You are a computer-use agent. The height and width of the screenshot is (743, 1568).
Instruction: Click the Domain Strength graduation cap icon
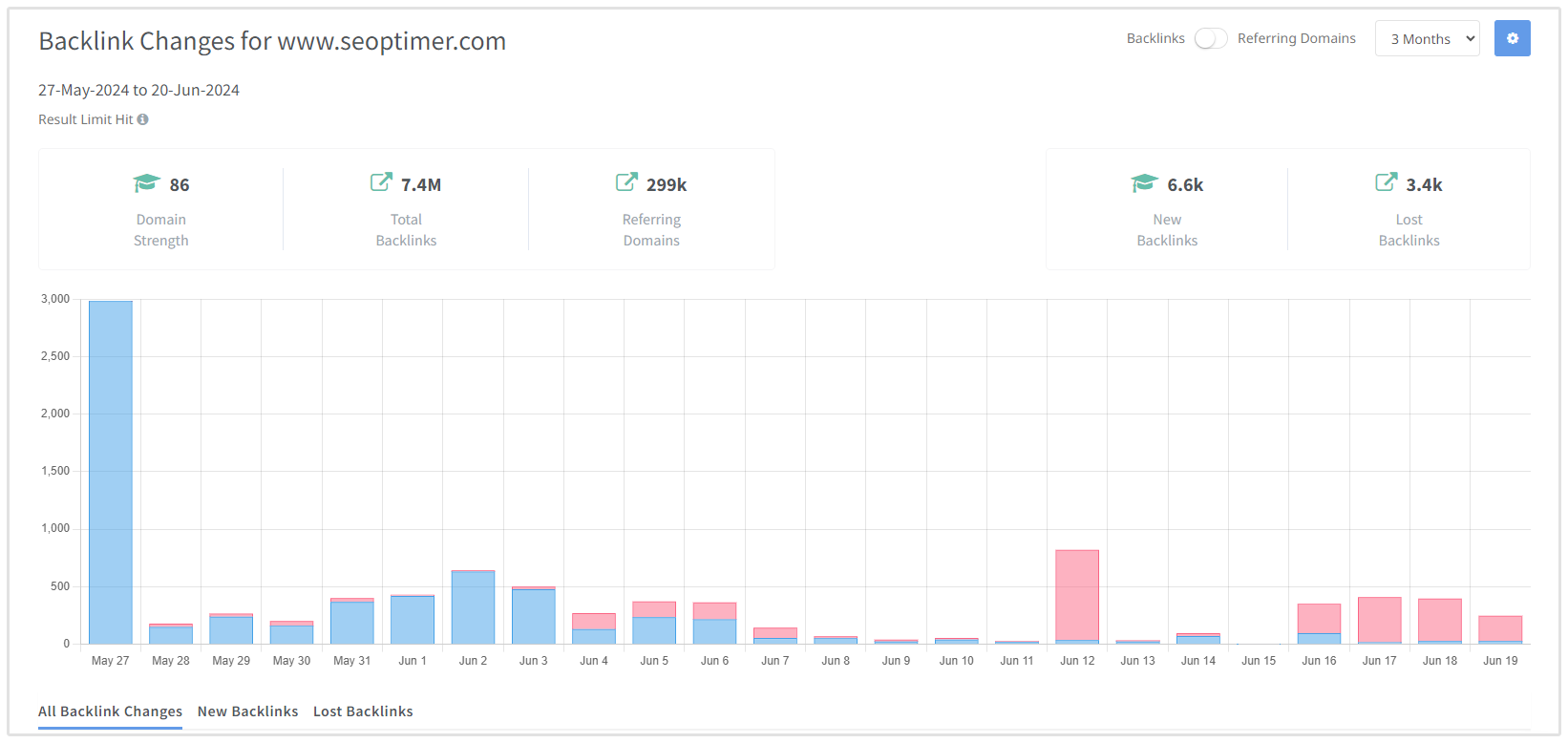(x=146, y=183)
